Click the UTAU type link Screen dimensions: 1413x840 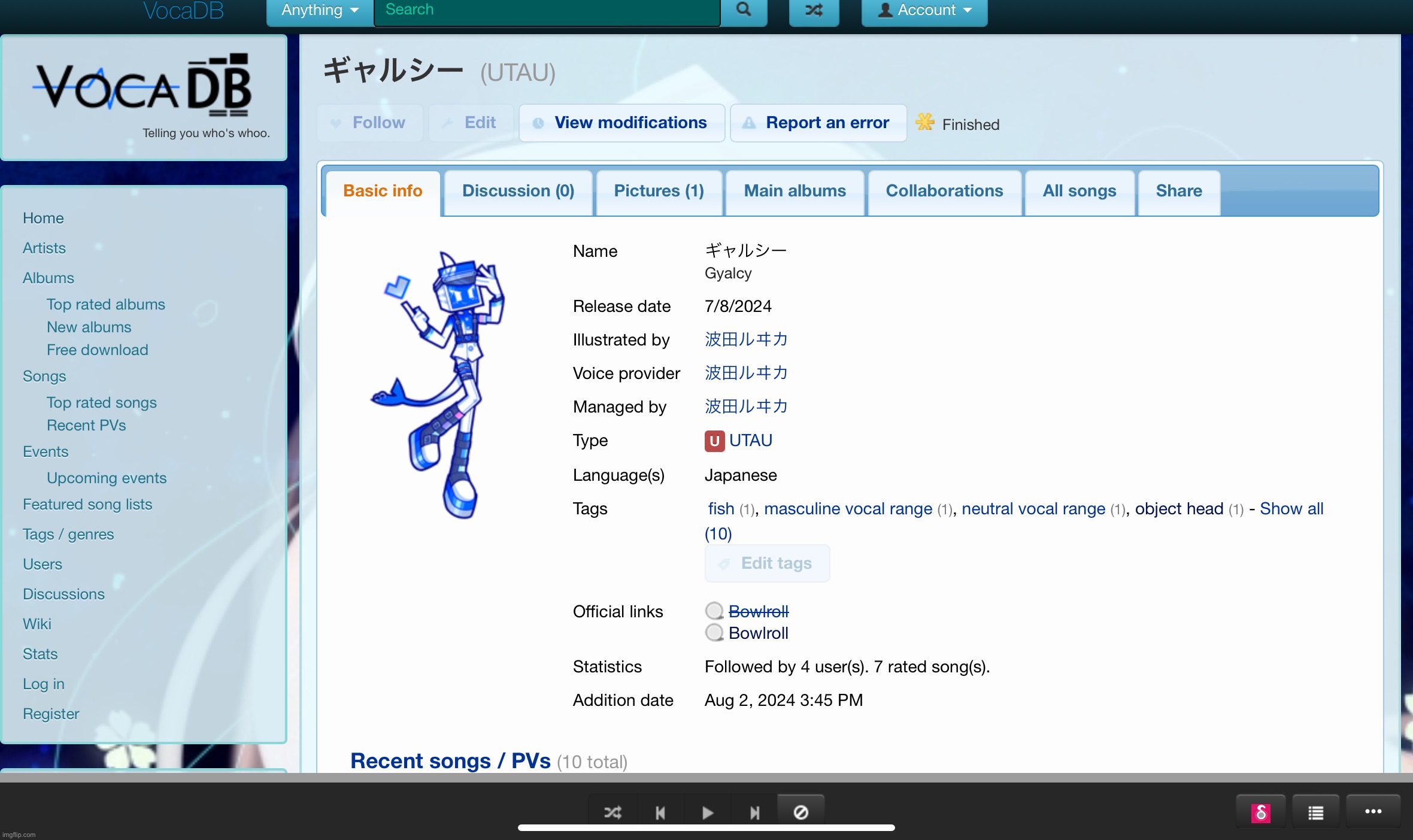coord(751,441)
